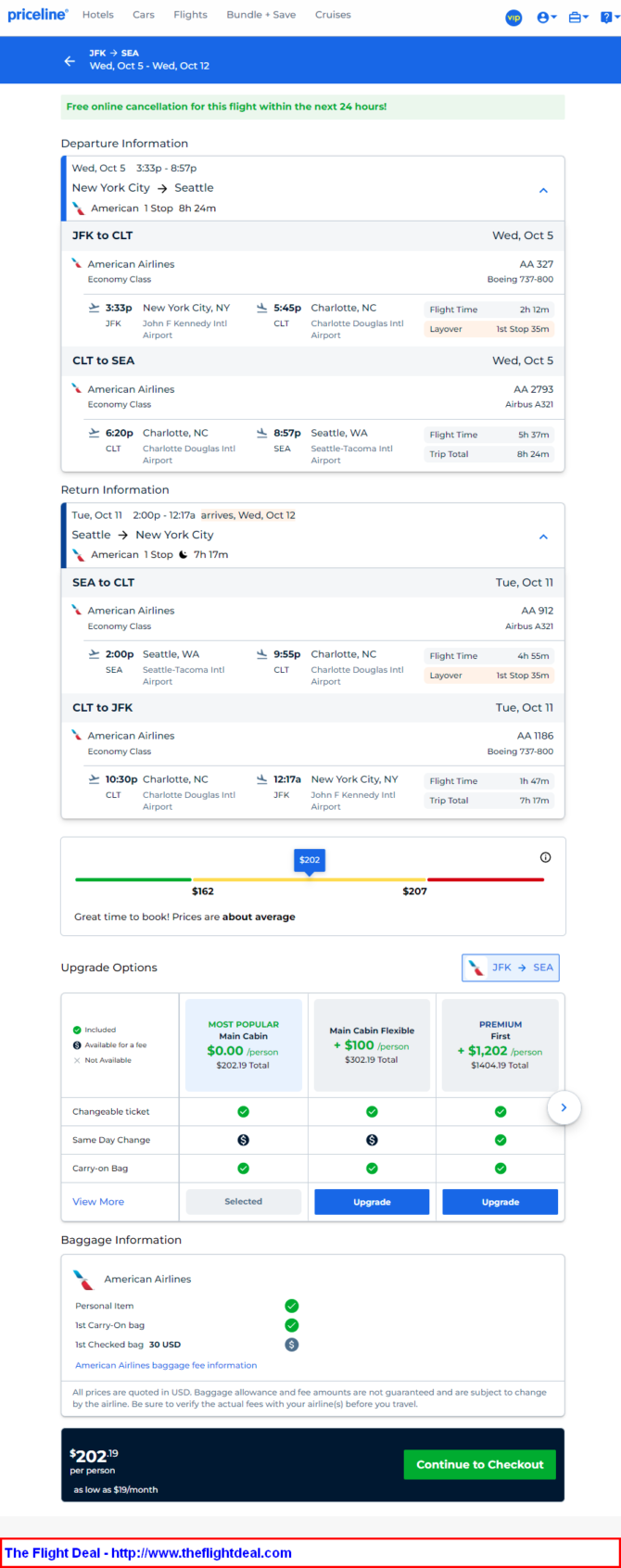
Task: Select Main Cabin Flexible fare card
Action: click(372, 1045)
